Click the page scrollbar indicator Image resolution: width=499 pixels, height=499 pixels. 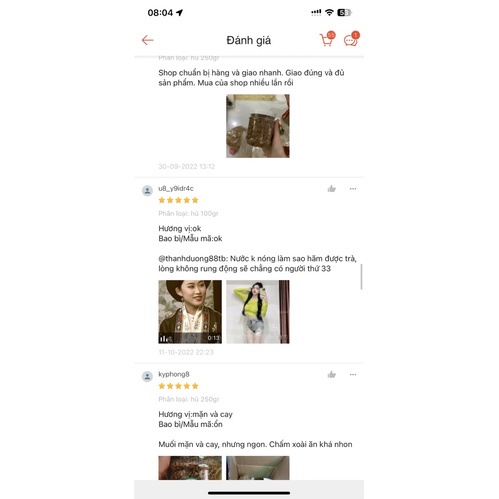[x=362, y=277]
